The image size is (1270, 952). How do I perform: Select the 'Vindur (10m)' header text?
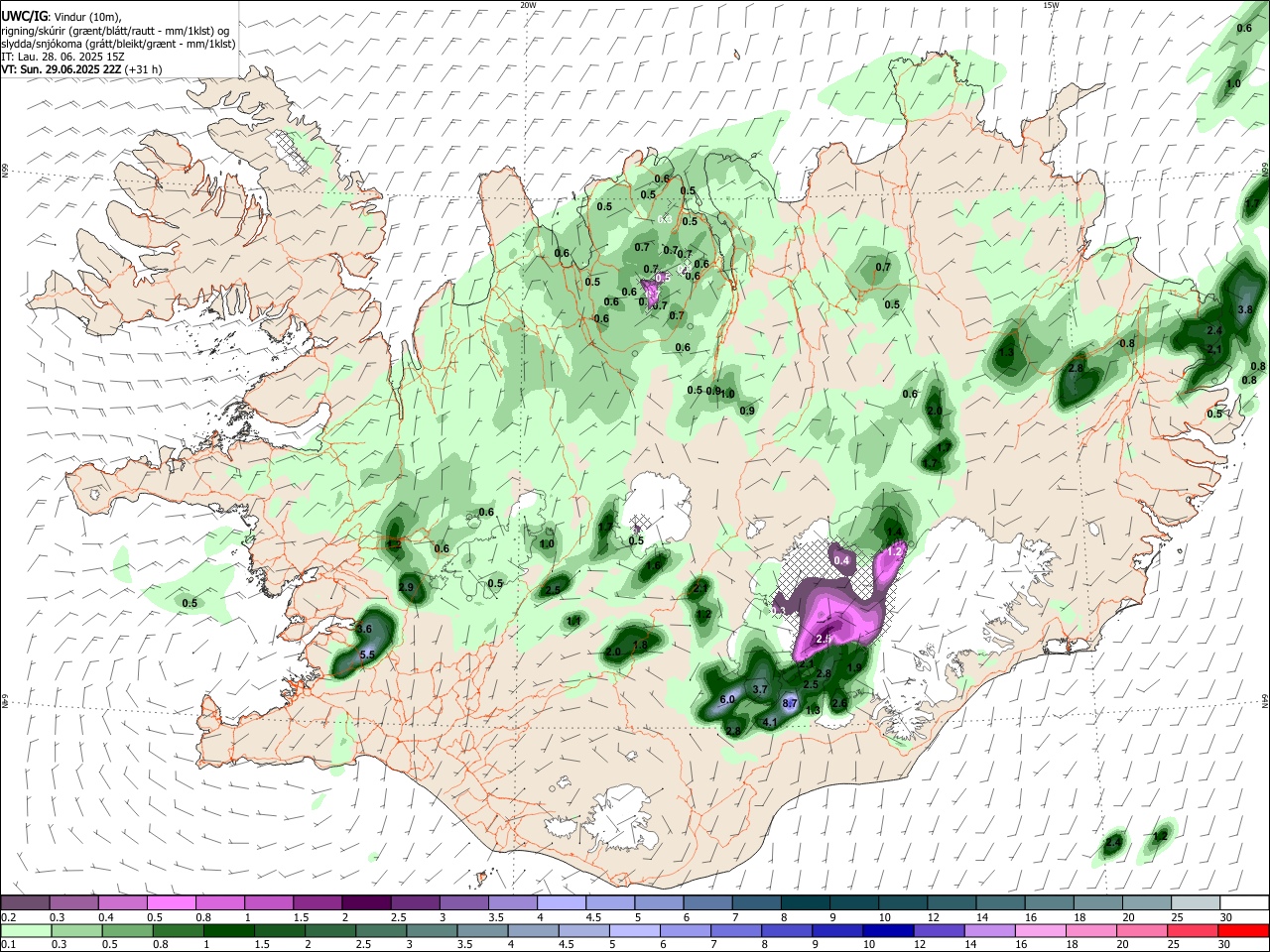click(x=89, y=17)
